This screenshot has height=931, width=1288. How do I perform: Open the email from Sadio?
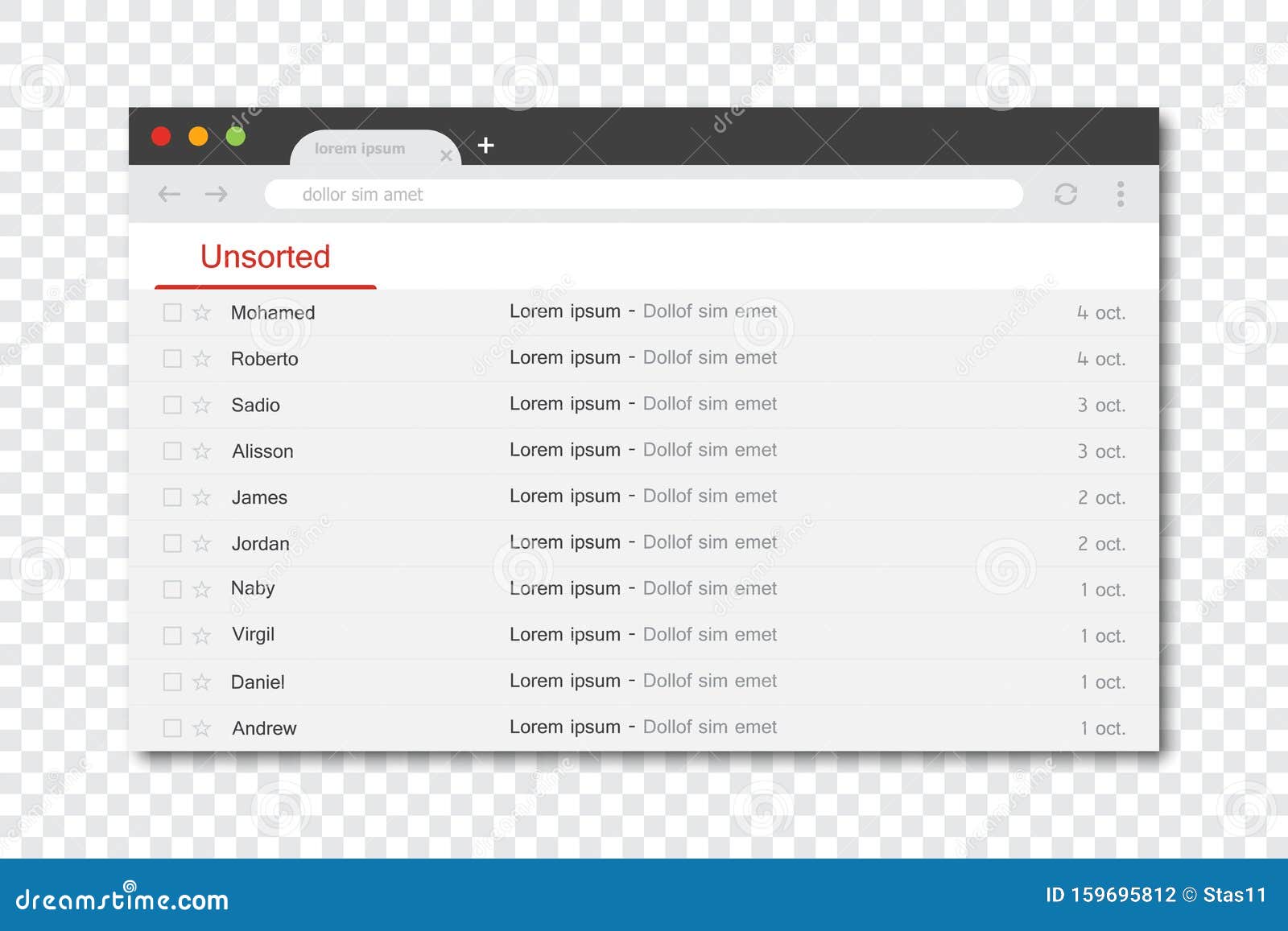642,404
